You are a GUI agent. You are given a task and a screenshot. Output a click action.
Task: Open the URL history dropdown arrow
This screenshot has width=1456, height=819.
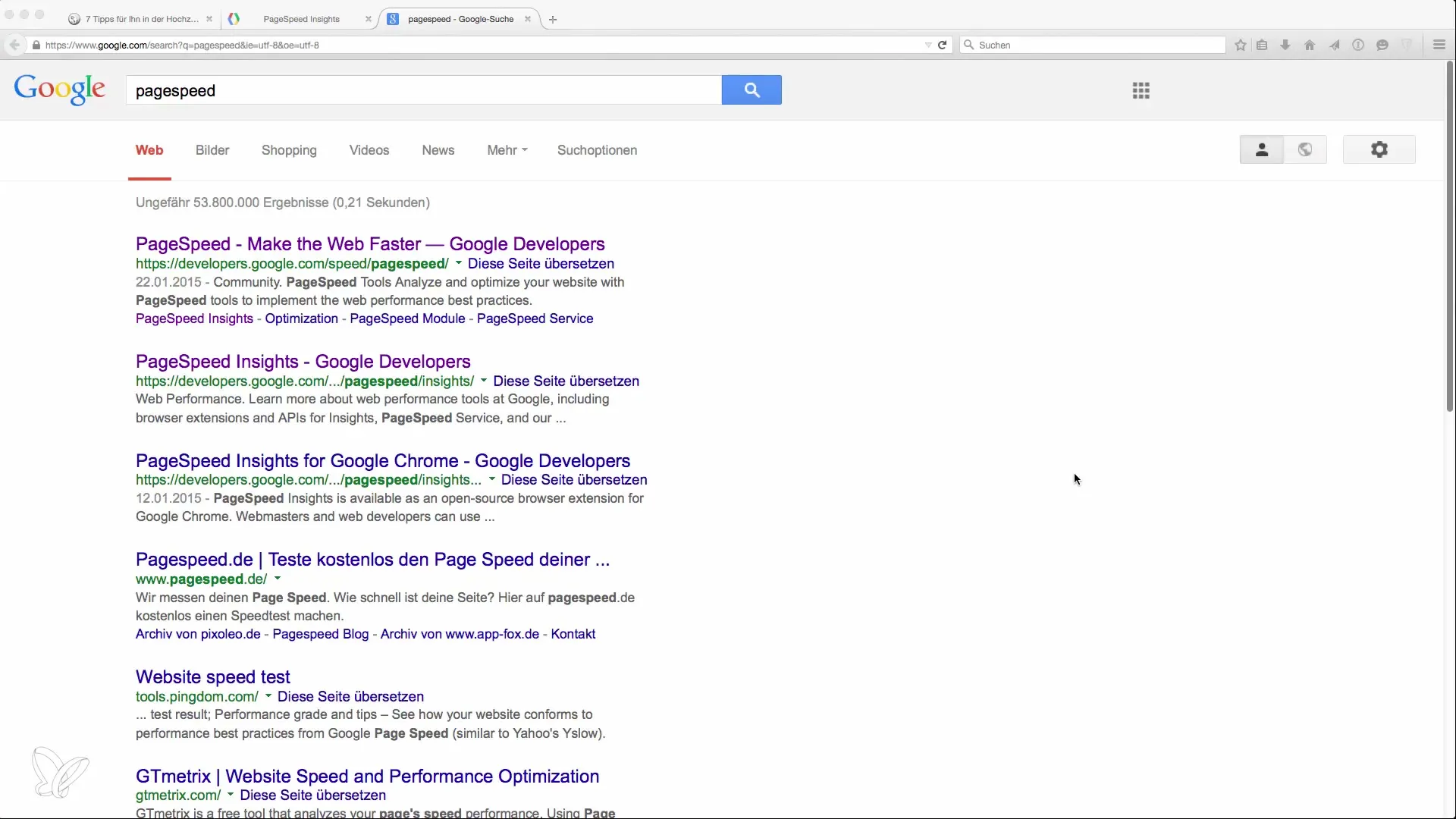tap(928, 45)
